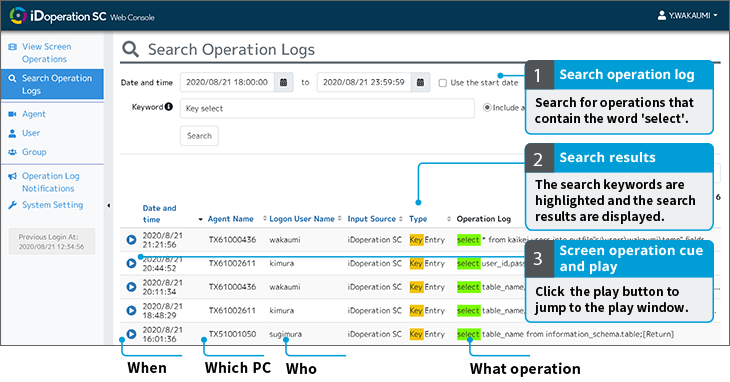Click the iDoperation SC logo icon
Image resolution: width=730 pixels, height=382 pixels.
(x=18, y=15)
